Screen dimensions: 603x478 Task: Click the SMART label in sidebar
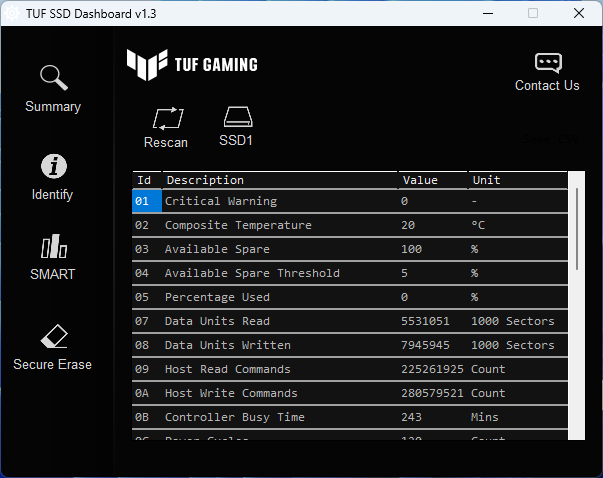tap(53, 274)
